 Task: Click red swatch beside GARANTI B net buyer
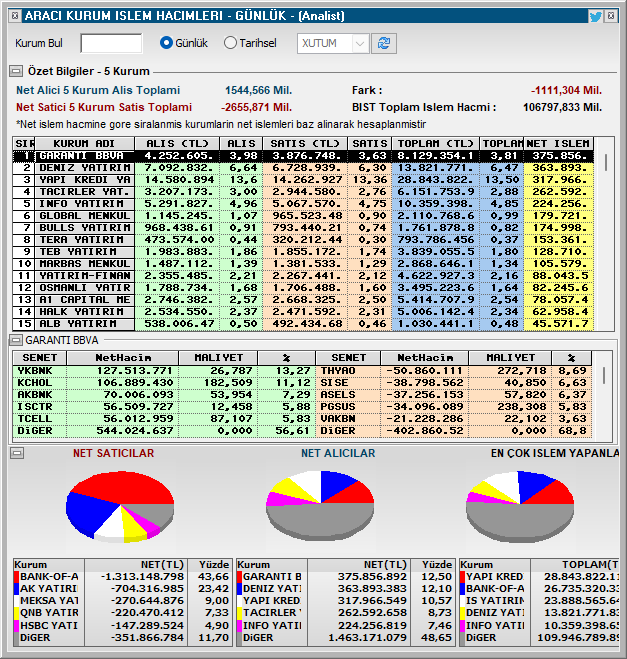[x=240, y=577]
